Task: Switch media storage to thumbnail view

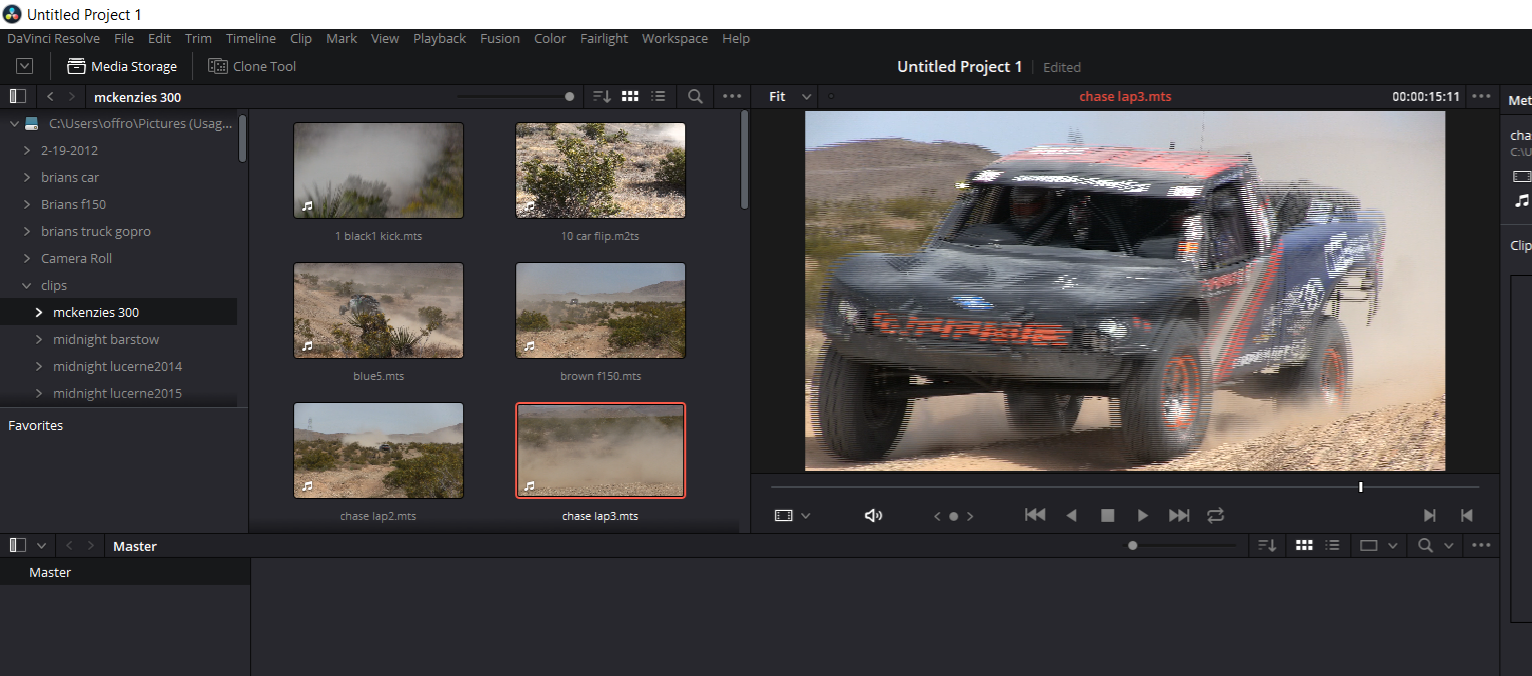Action: pyautogui.click(x=630, y=97)
